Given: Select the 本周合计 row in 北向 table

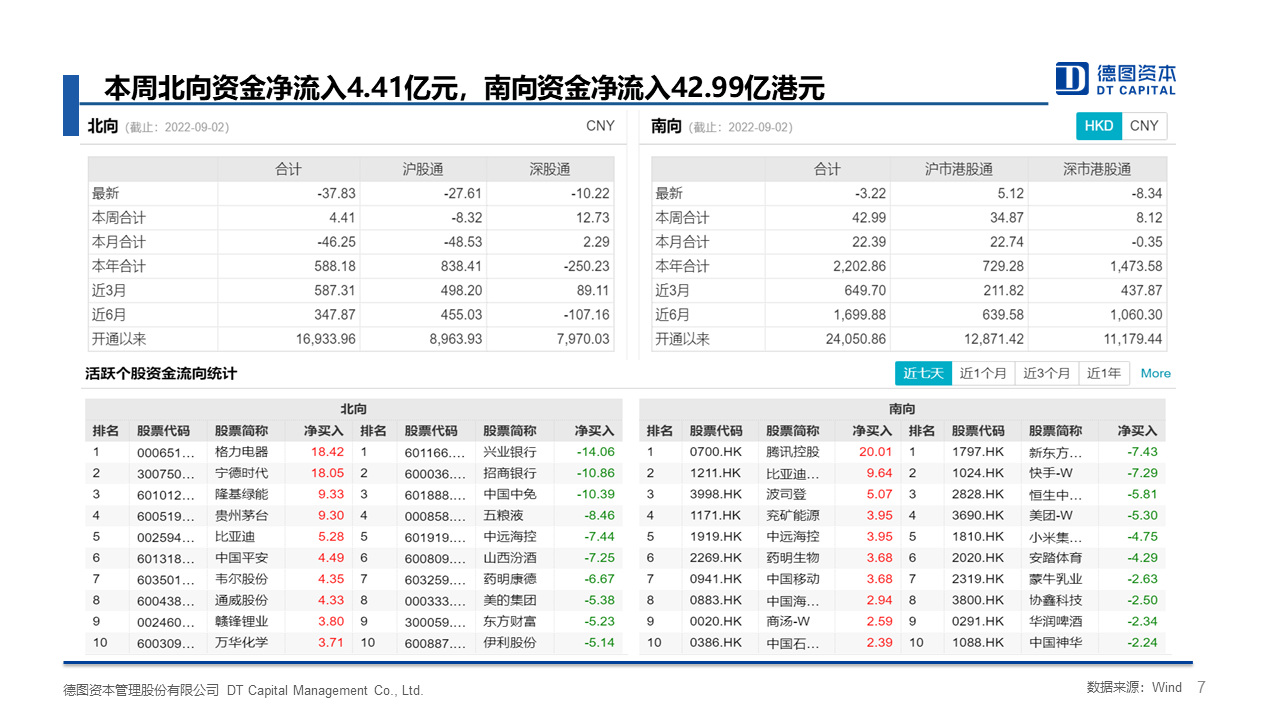Looking at the screenshot, I should coord(351,218).
